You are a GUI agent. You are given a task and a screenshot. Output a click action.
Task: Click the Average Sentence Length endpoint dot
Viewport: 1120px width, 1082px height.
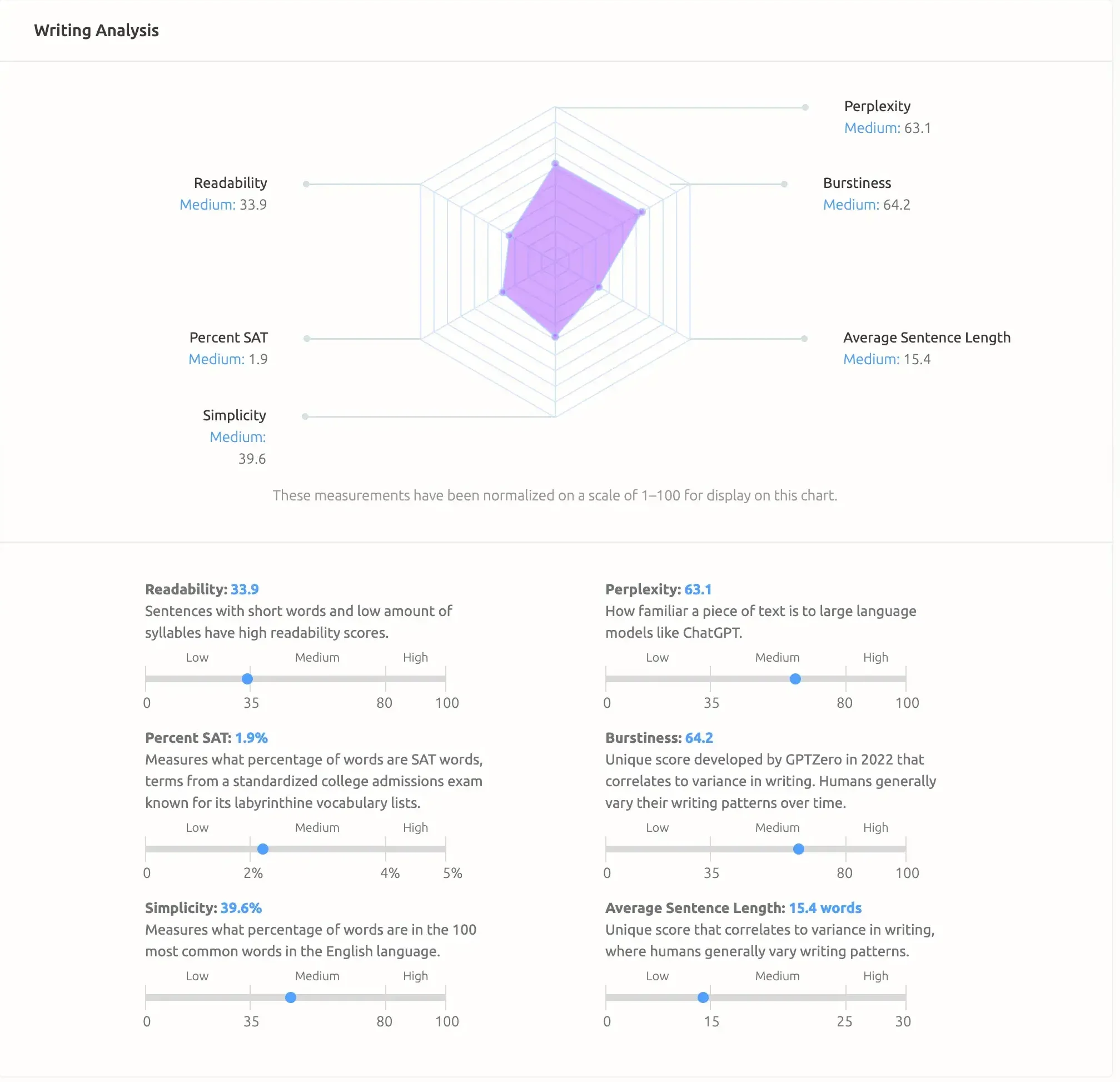[805, 337]
